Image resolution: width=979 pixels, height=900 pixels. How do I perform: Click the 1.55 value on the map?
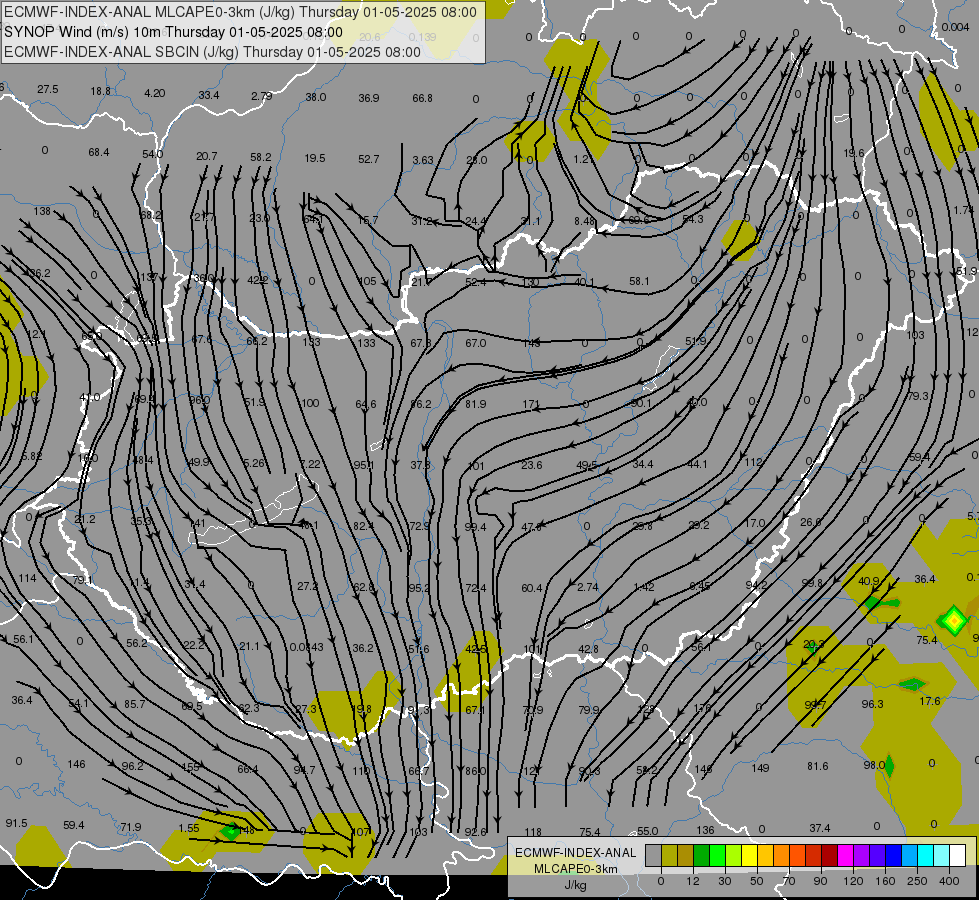tap(189, 828)
